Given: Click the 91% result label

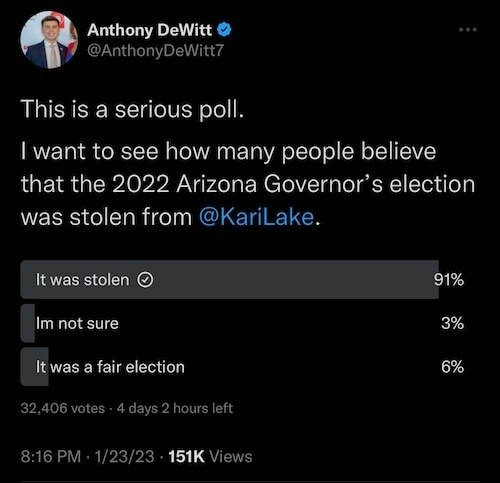Looking at the screenshot, I should 449,280.
